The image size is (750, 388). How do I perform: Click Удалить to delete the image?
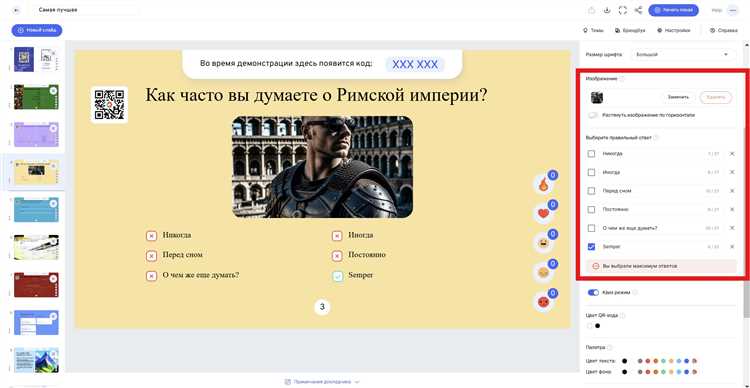(716, 97)
